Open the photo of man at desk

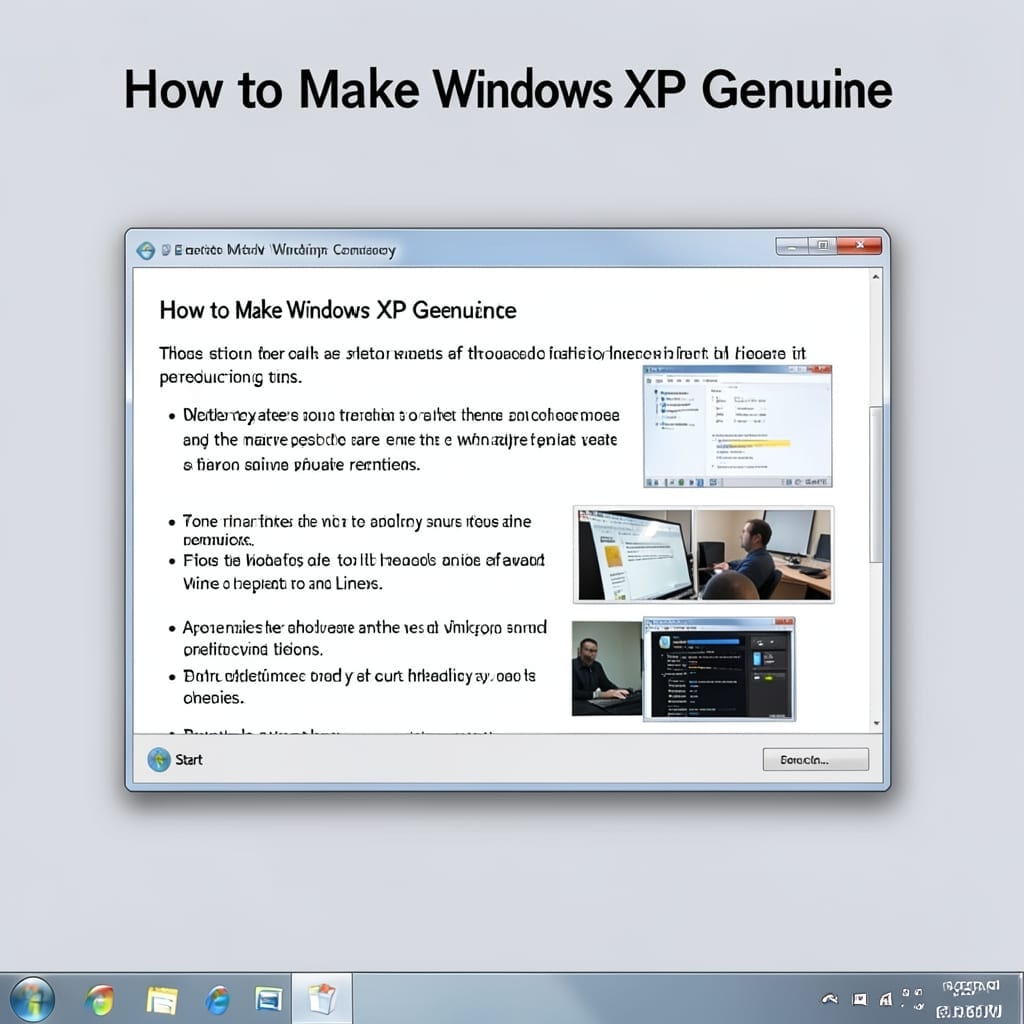point(763,555)
